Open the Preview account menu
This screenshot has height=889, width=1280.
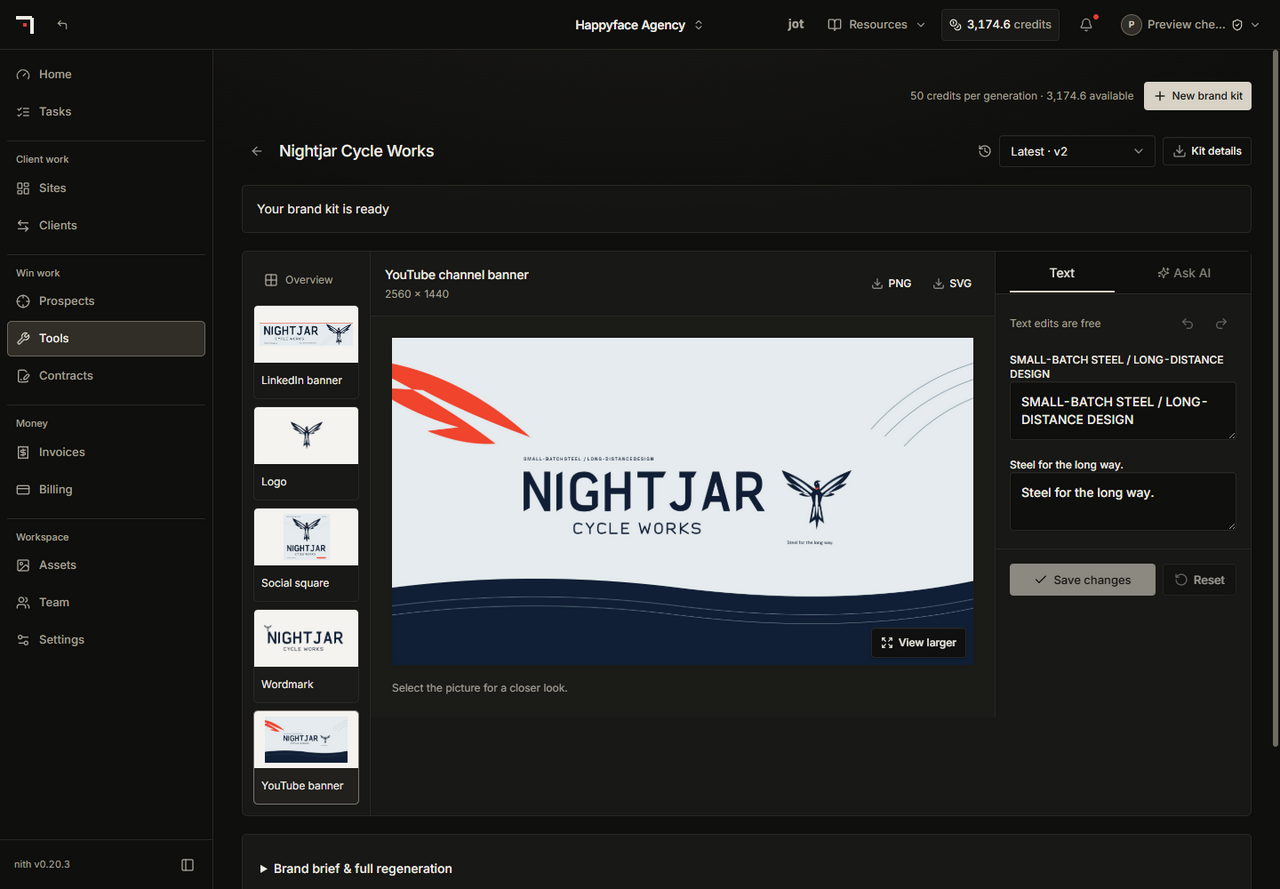1188,25
